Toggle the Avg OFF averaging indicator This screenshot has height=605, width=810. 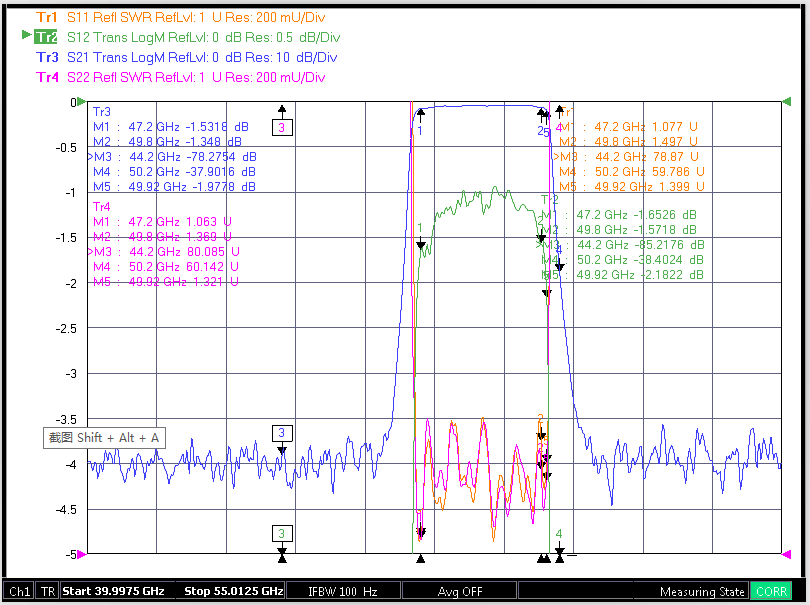pos(460,592)
